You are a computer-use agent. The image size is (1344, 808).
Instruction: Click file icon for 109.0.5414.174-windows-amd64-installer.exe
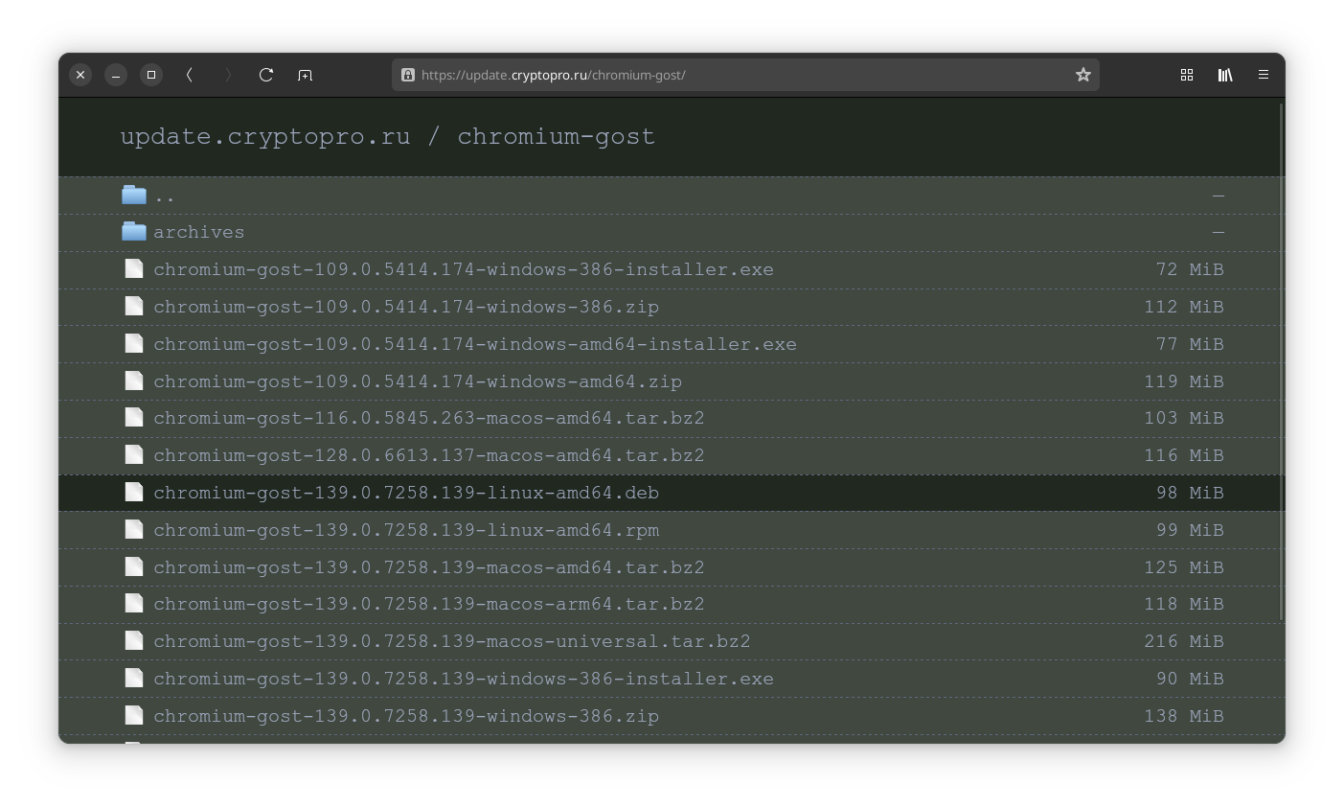pyautogui.click(x=134, y=344)
